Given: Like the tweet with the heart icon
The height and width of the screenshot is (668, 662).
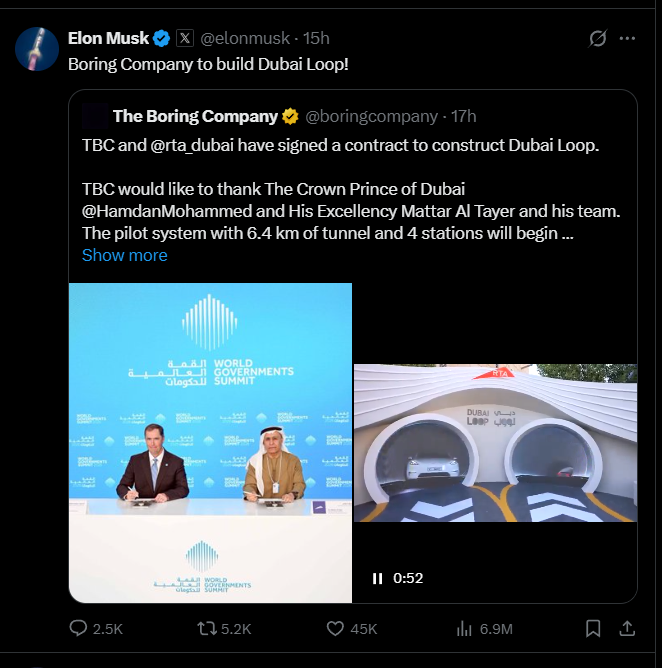Looking at the screenshot, I should 336,628.
